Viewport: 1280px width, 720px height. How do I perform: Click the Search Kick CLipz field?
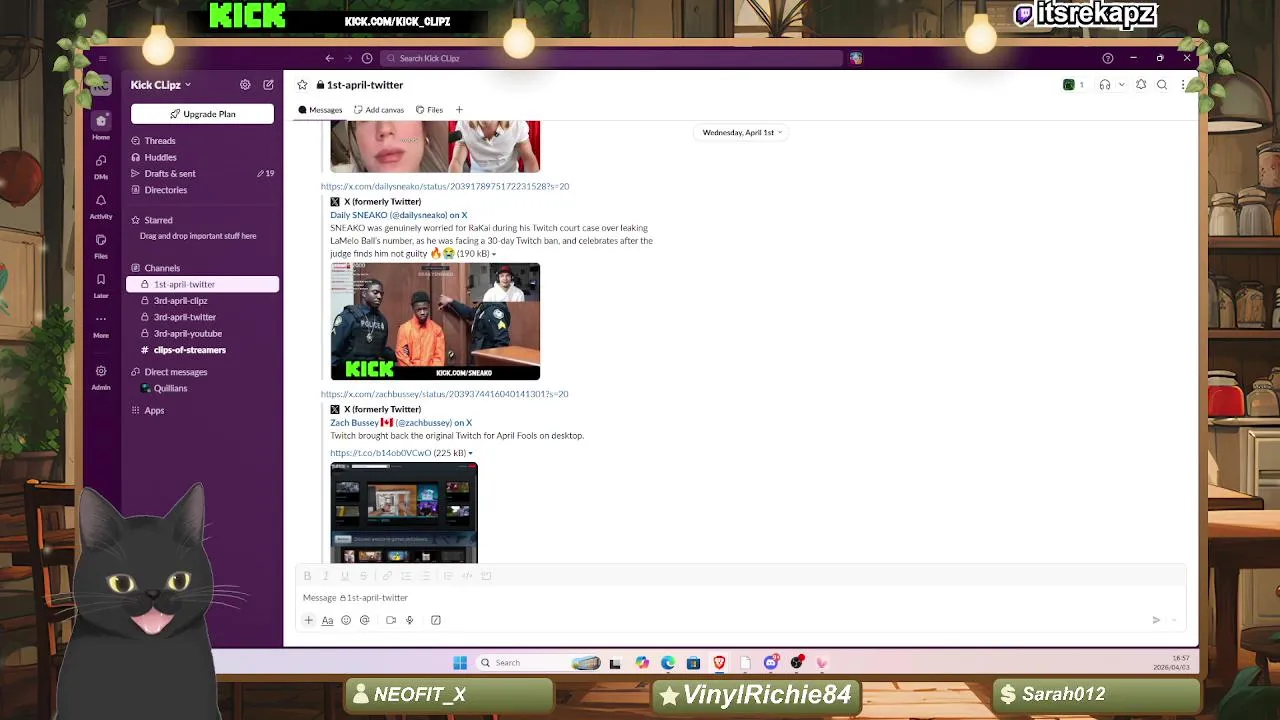(x=612, y=58)
